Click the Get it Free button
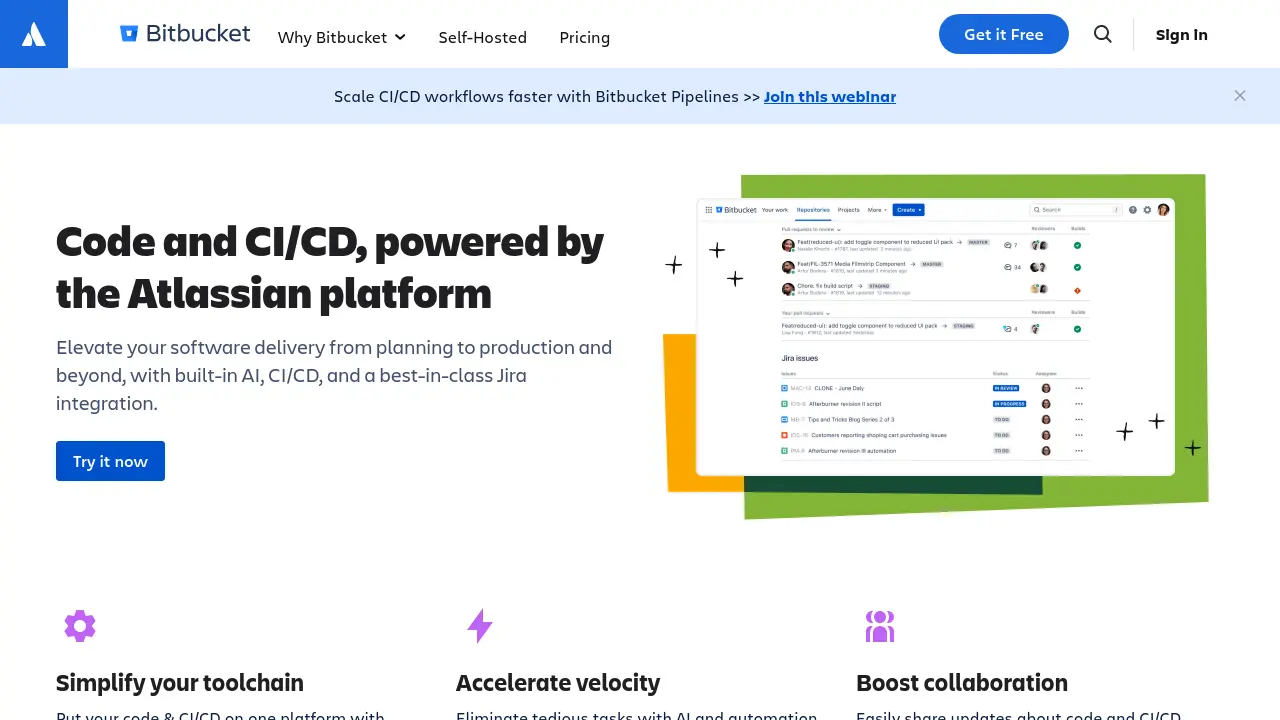The height and width of the screenshot is (720, 1280). (x=1004, y=34)
